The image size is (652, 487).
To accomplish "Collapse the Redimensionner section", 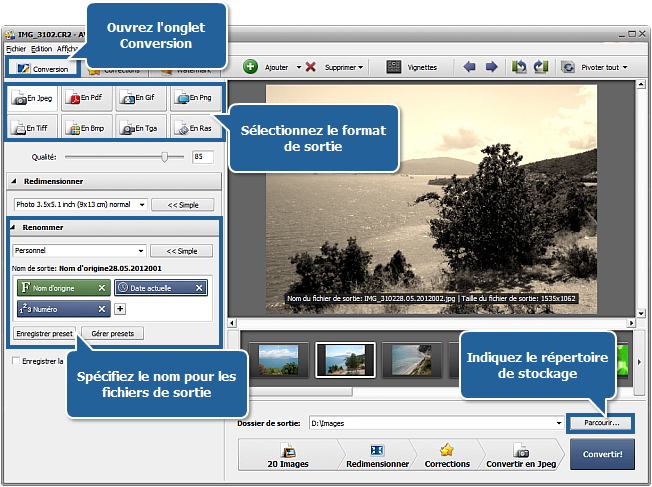I will coord(15,181).
